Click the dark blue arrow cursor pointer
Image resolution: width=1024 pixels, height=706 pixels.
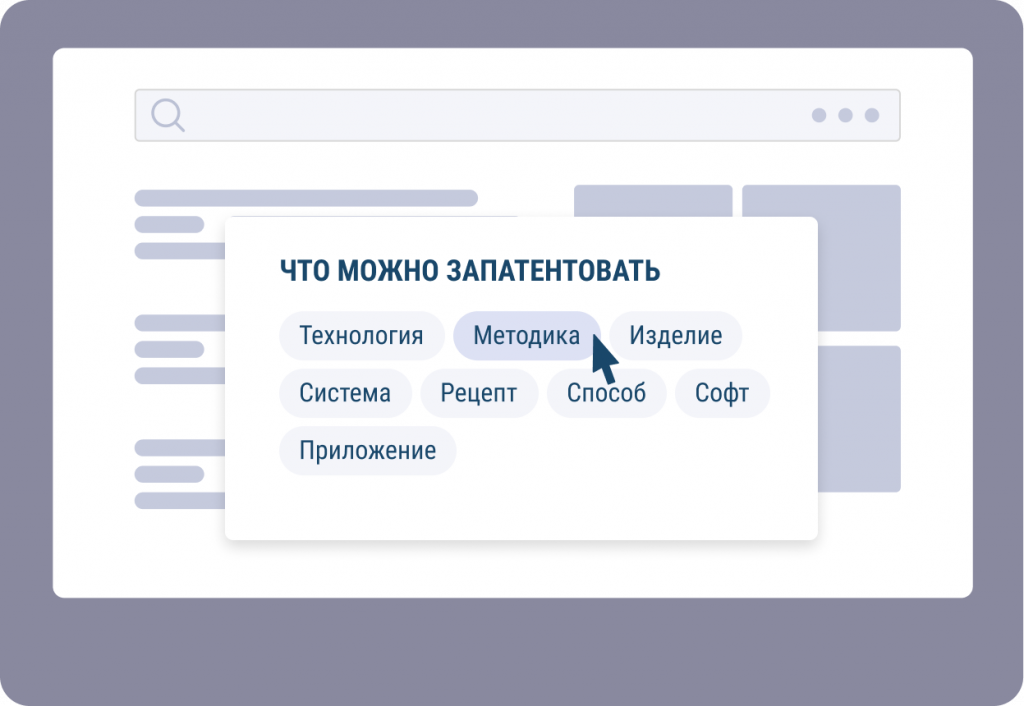604,355
